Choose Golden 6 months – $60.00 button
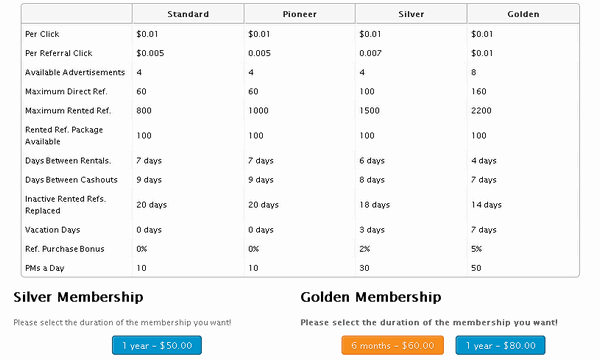This screenshot has height=360, width=600. [x=393, y=345]
